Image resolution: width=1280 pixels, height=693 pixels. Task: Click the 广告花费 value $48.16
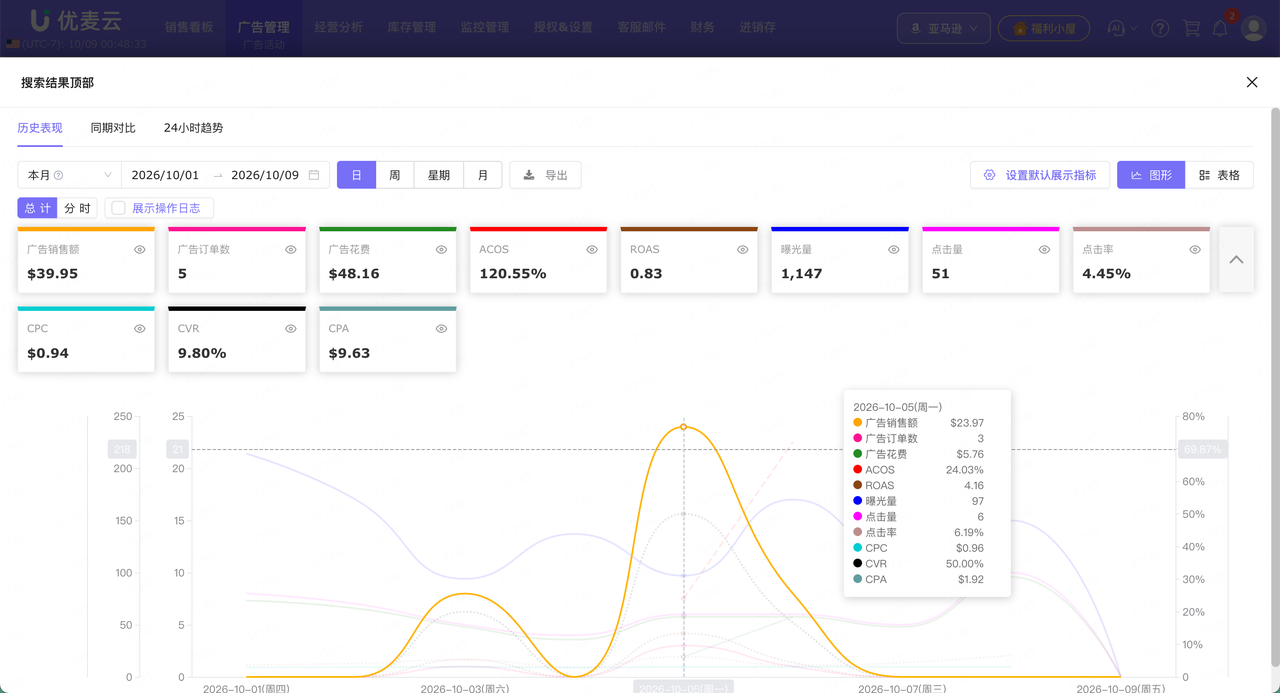click(354, 274)
